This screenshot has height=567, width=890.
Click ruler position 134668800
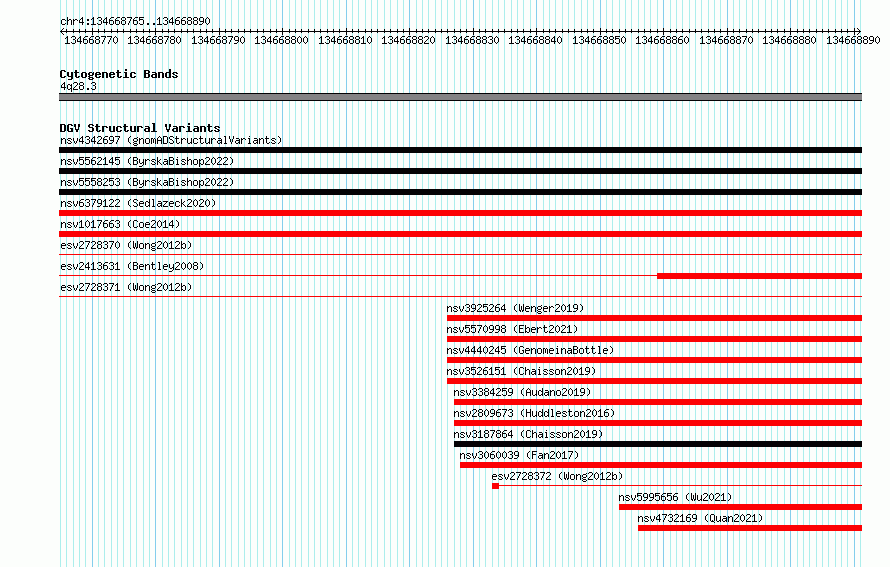[282, 40]
